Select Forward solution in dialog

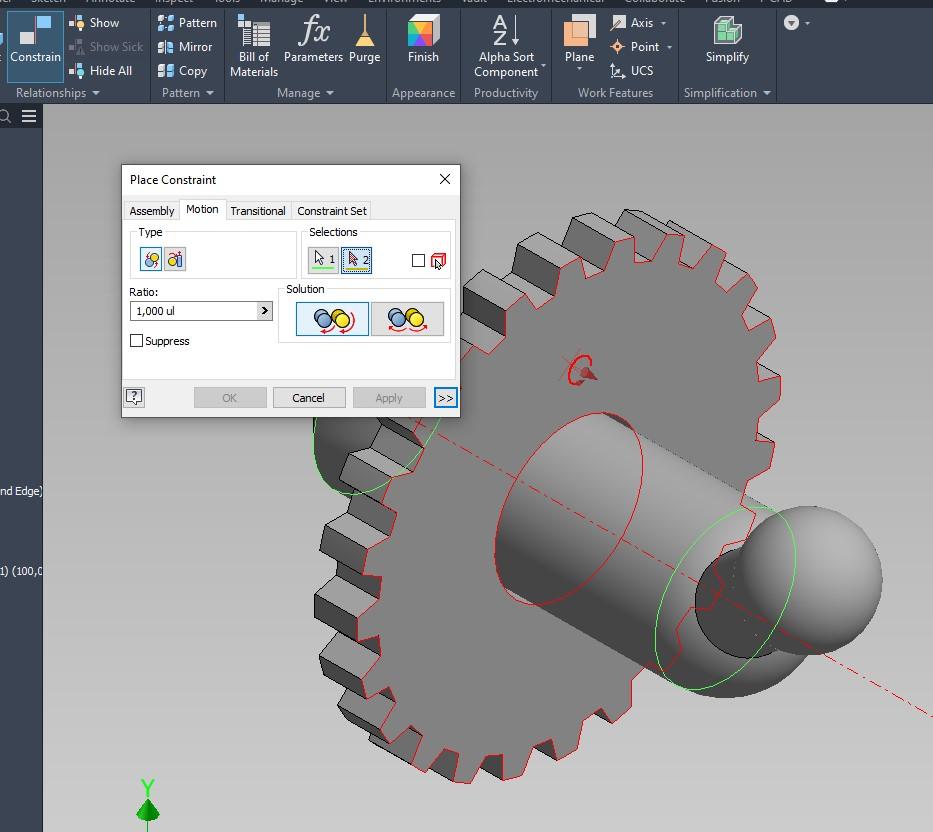(333, 320)
